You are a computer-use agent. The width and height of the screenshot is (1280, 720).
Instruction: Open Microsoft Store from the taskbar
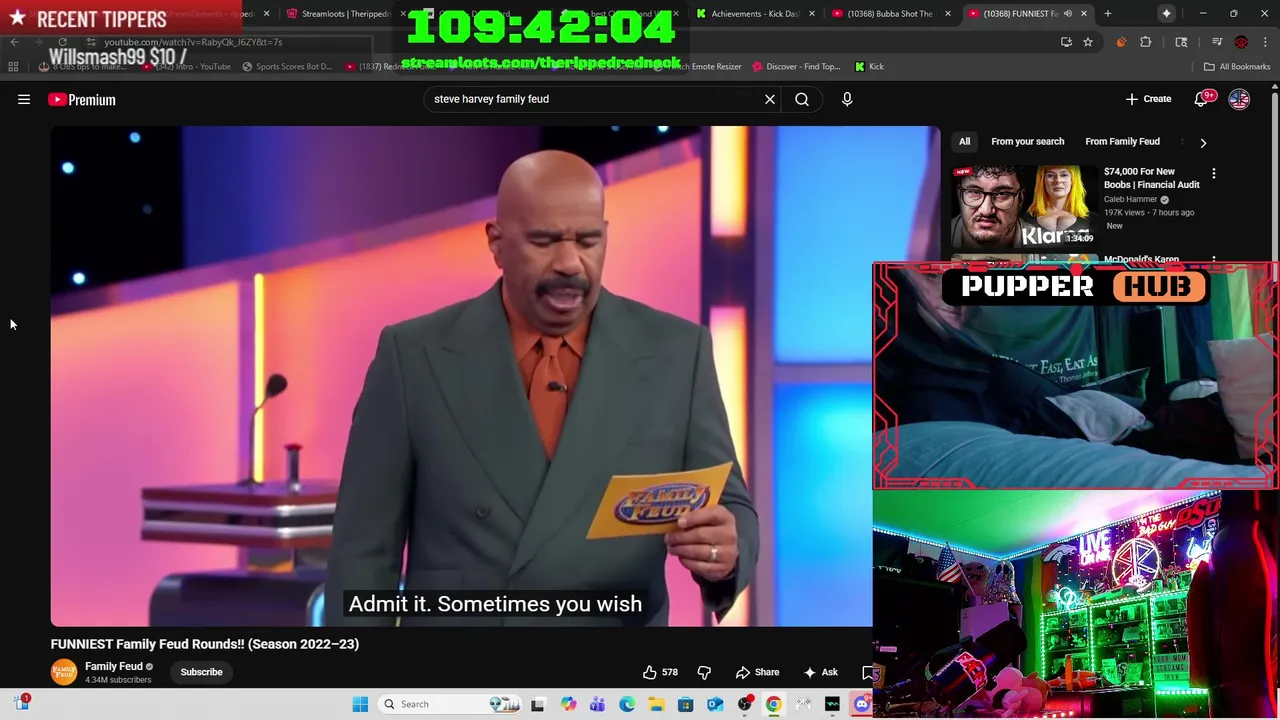click(x=685, y=704)
